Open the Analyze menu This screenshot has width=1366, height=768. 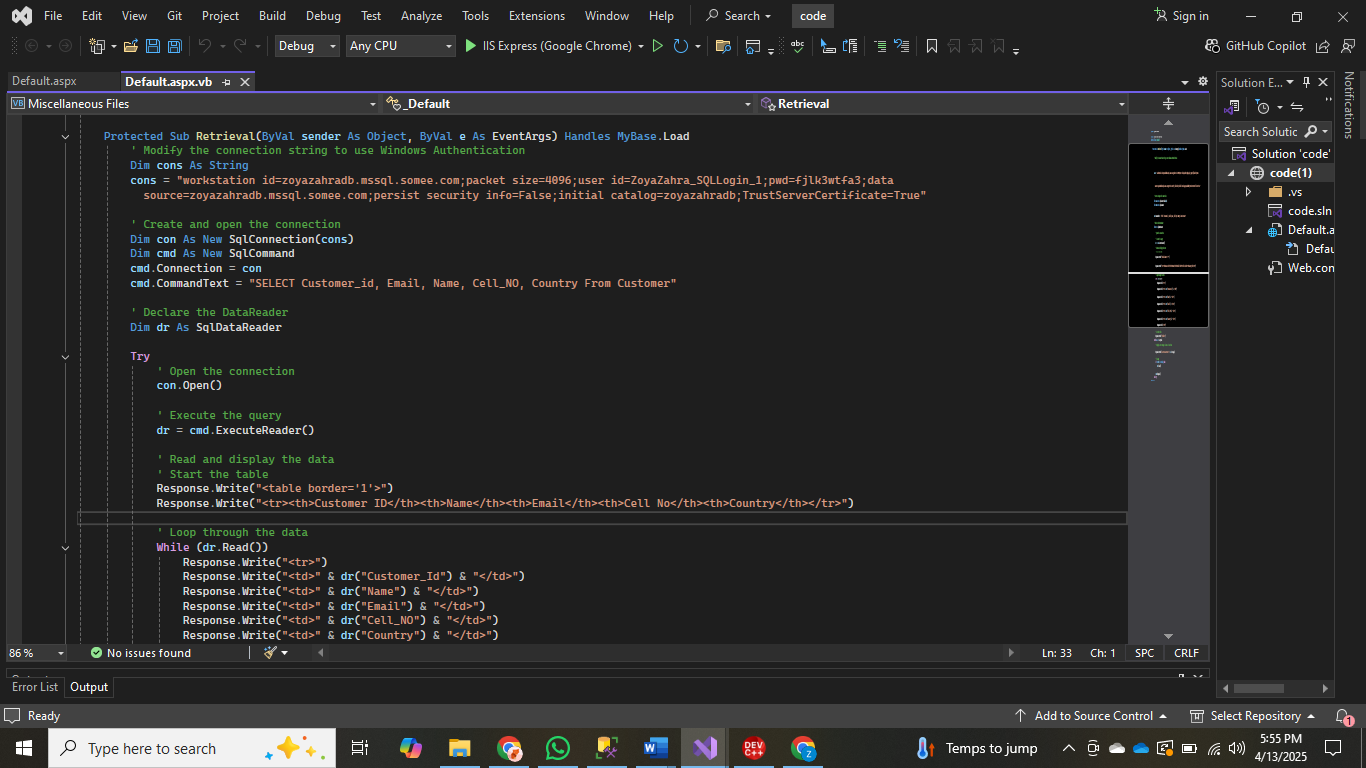(421, 16)
